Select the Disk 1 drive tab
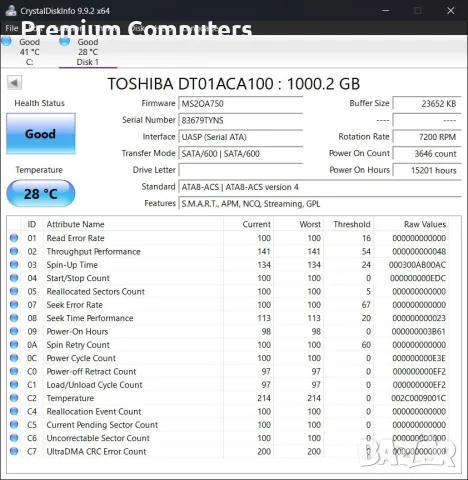This screenshot has height=480, width=468. point(88,52)
